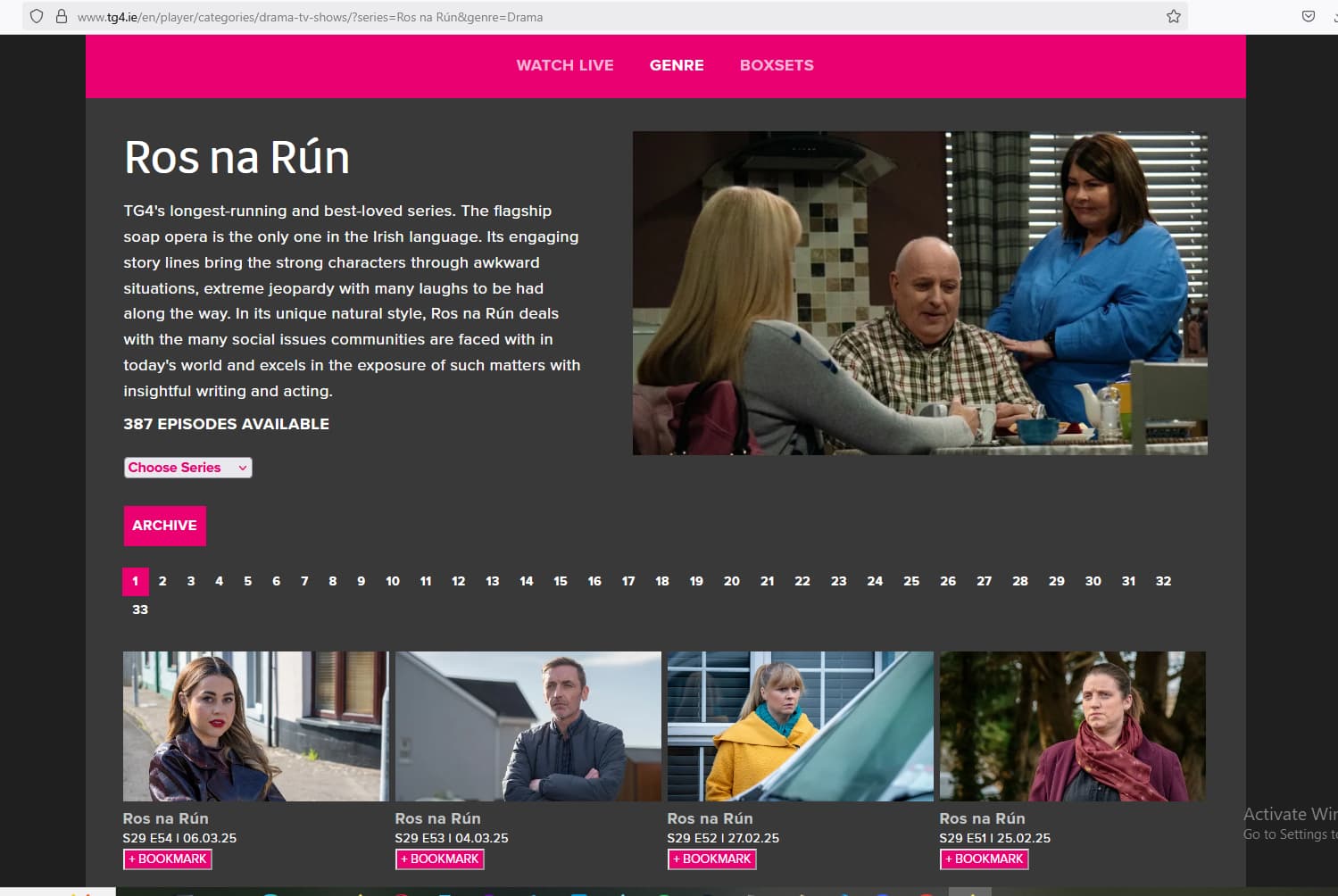Open the S29 E51 episode thumbnail
Image resolution: width=1338 pixels, height=896 pixels.
coord(1073,726)
